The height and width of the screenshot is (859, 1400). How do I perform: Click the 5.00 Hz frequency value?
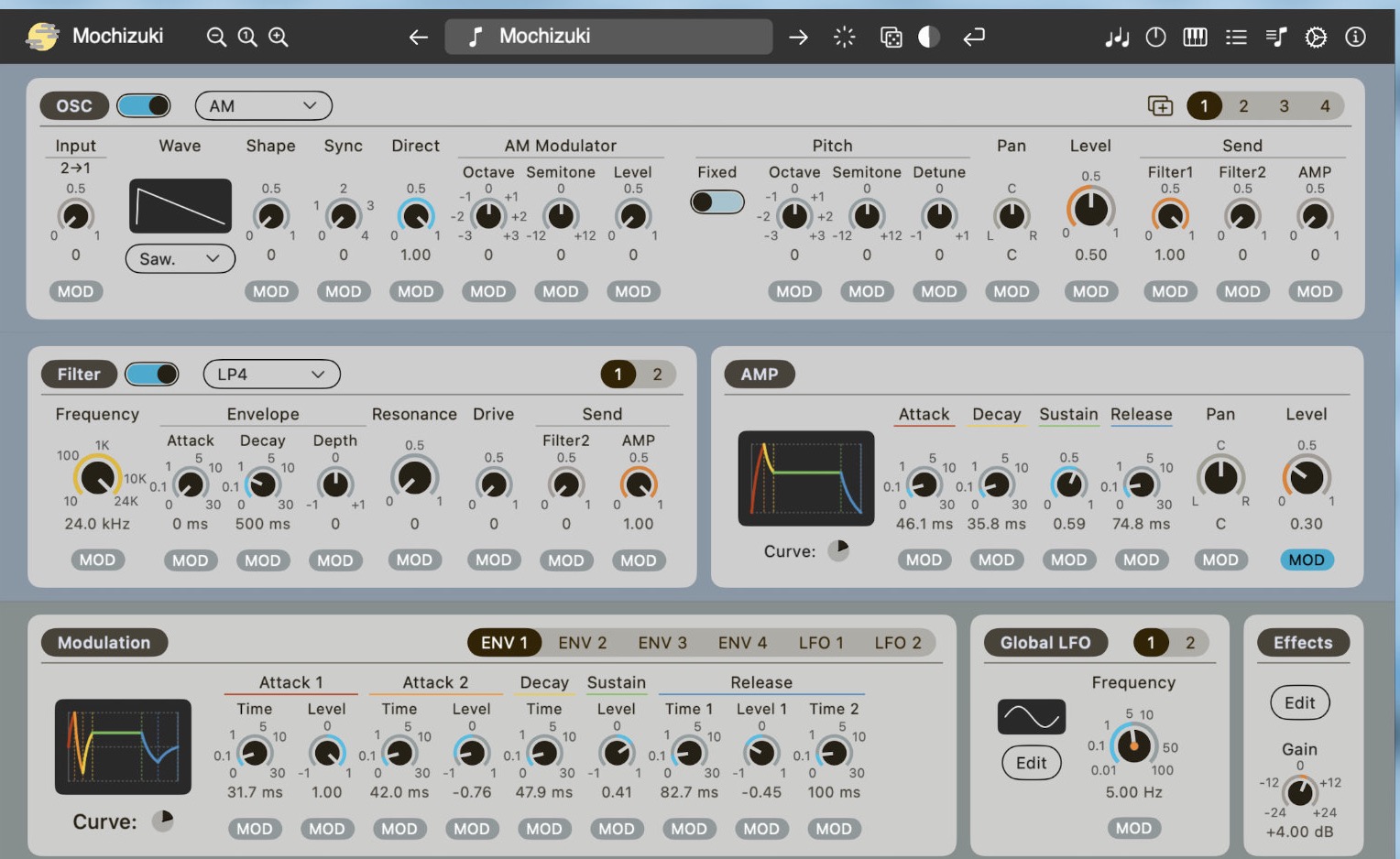coord(1133,792)
